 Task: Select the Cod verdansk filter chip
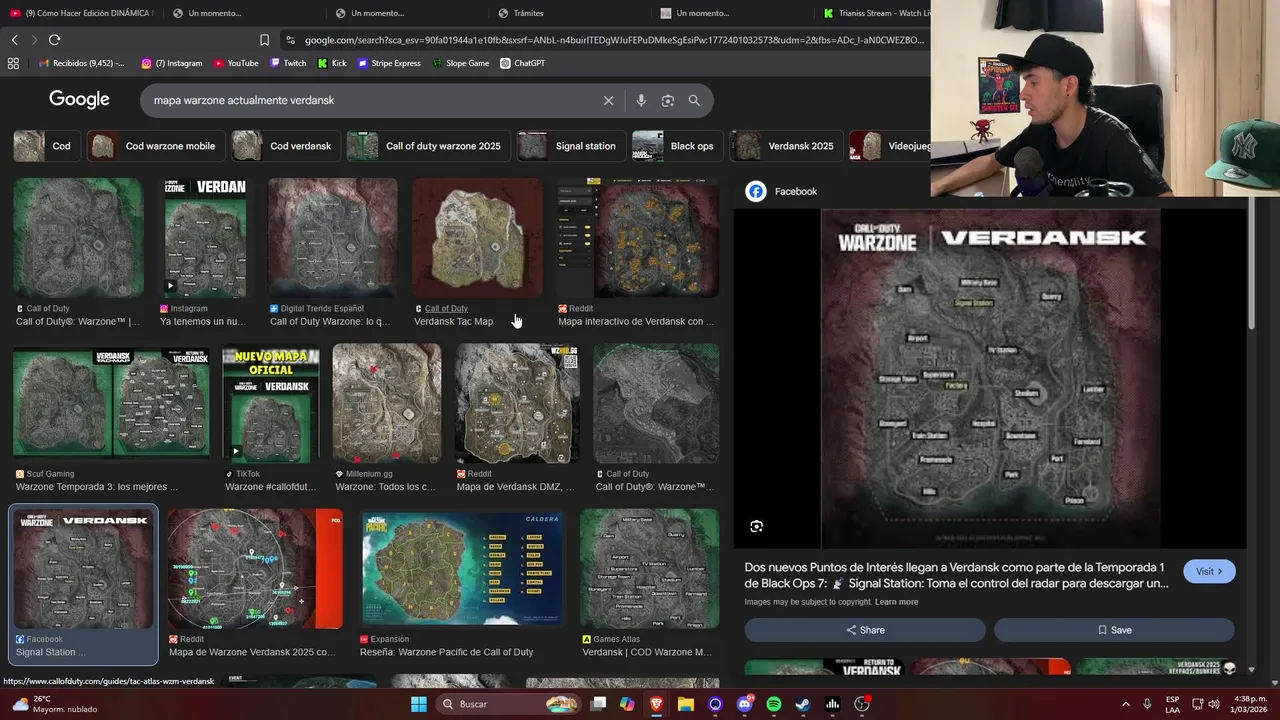point(285,146)
